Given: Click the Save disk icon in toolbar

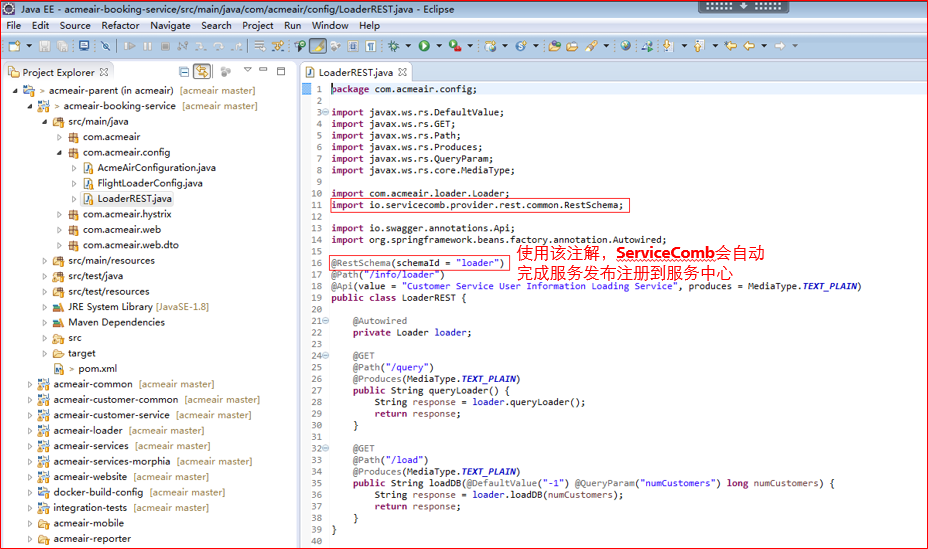Looking at the screenshot, I should [x=46, y=46].
